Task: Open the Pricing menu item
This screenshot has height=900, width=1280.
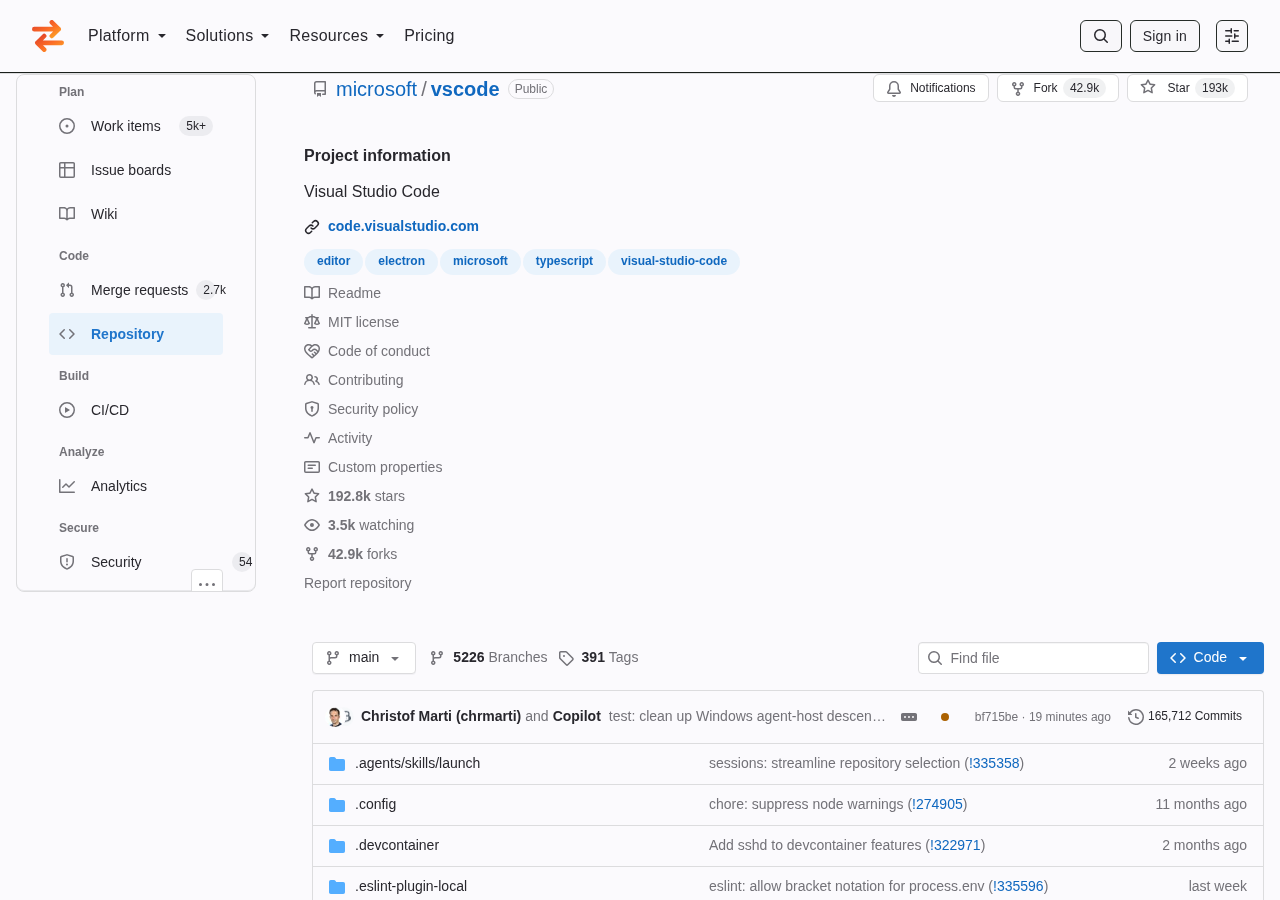Action: point(429,36)
